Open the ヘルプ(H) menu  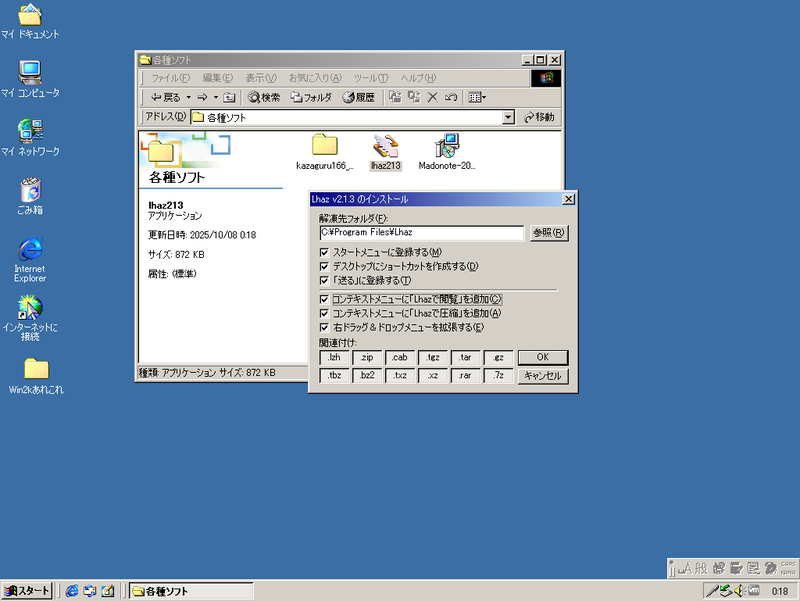click(418, 78)
